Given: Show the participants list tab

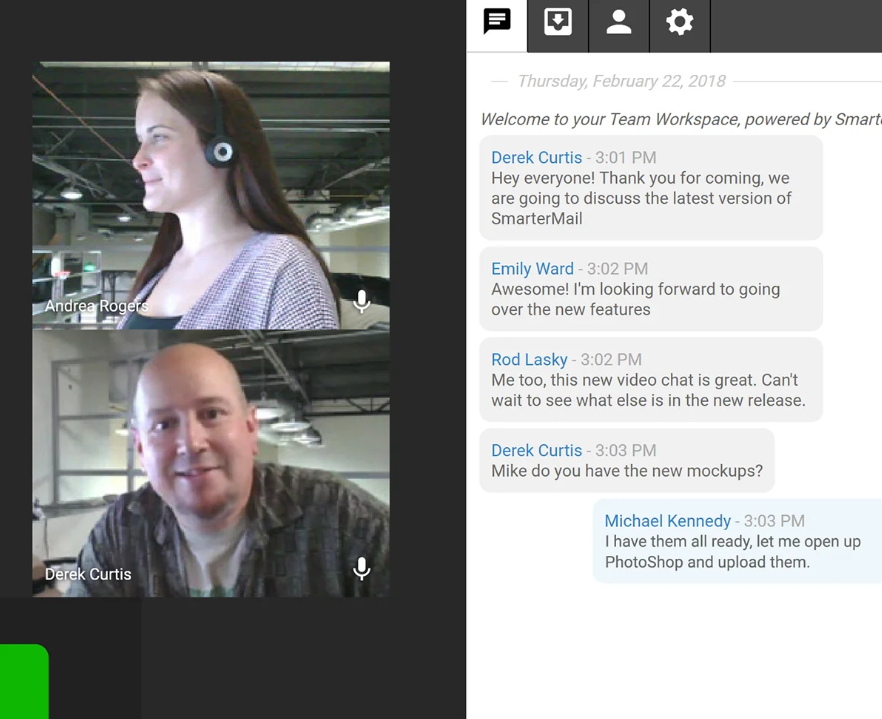Looking at the screenshot, I should pos(619,23).
